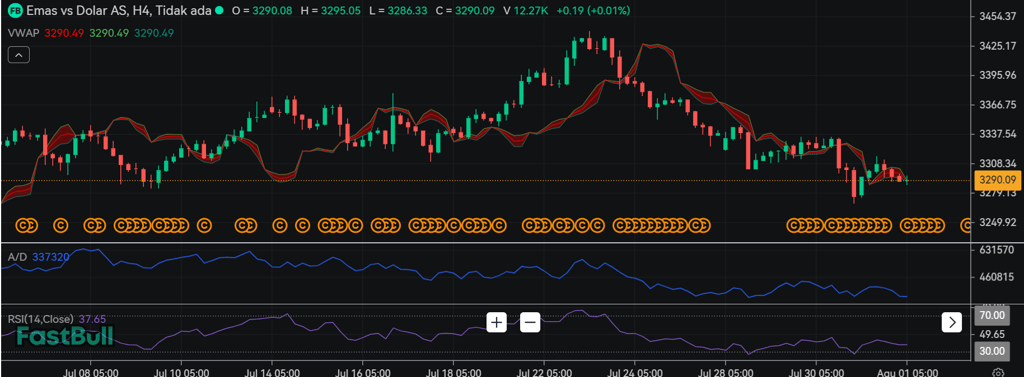Click time axis label Jul 28 05:00
The image size is (1024, 377).
click(725, 372)
